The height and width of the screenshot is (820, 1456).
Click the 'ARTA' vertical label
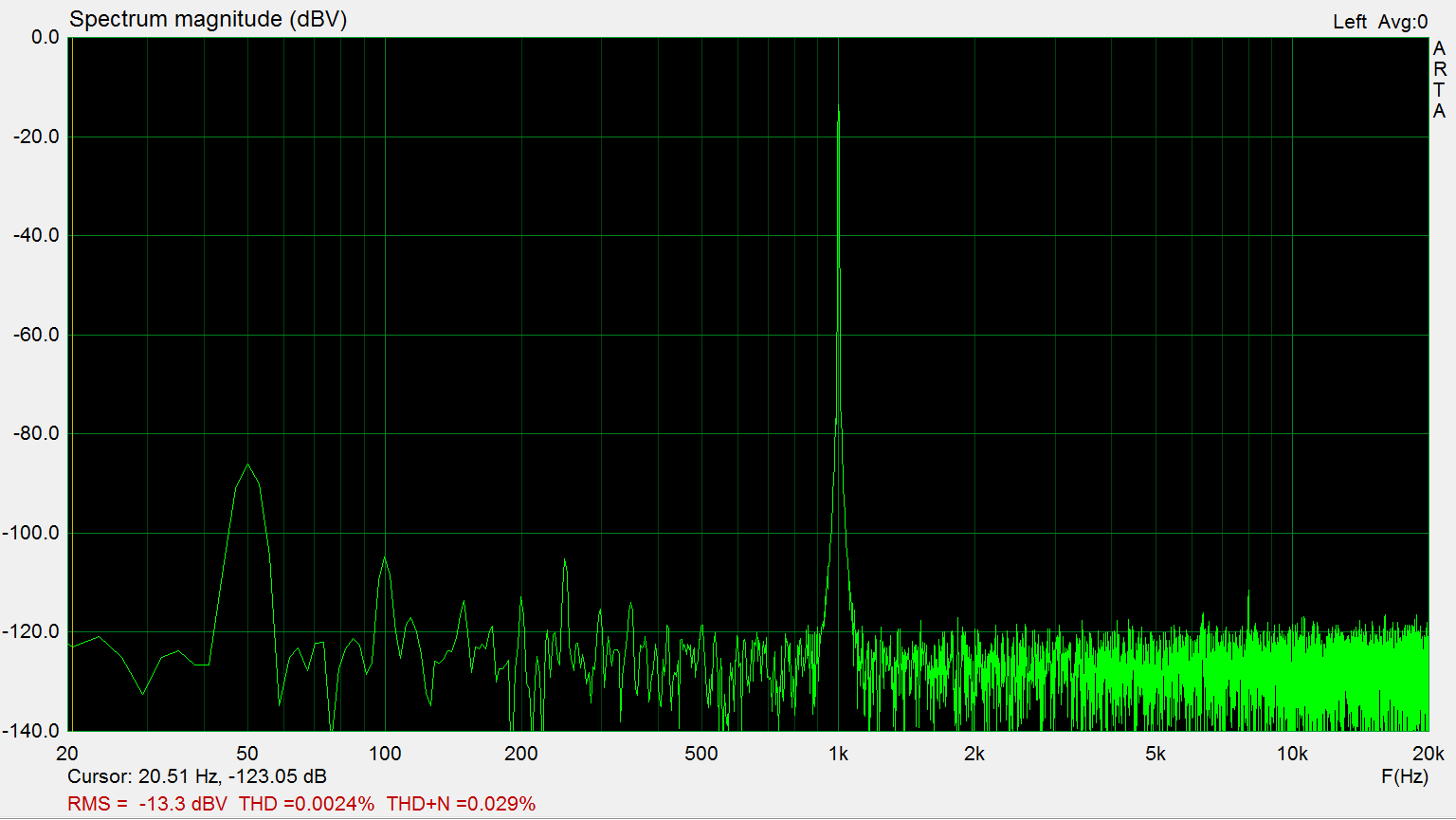click(1439, 80)
